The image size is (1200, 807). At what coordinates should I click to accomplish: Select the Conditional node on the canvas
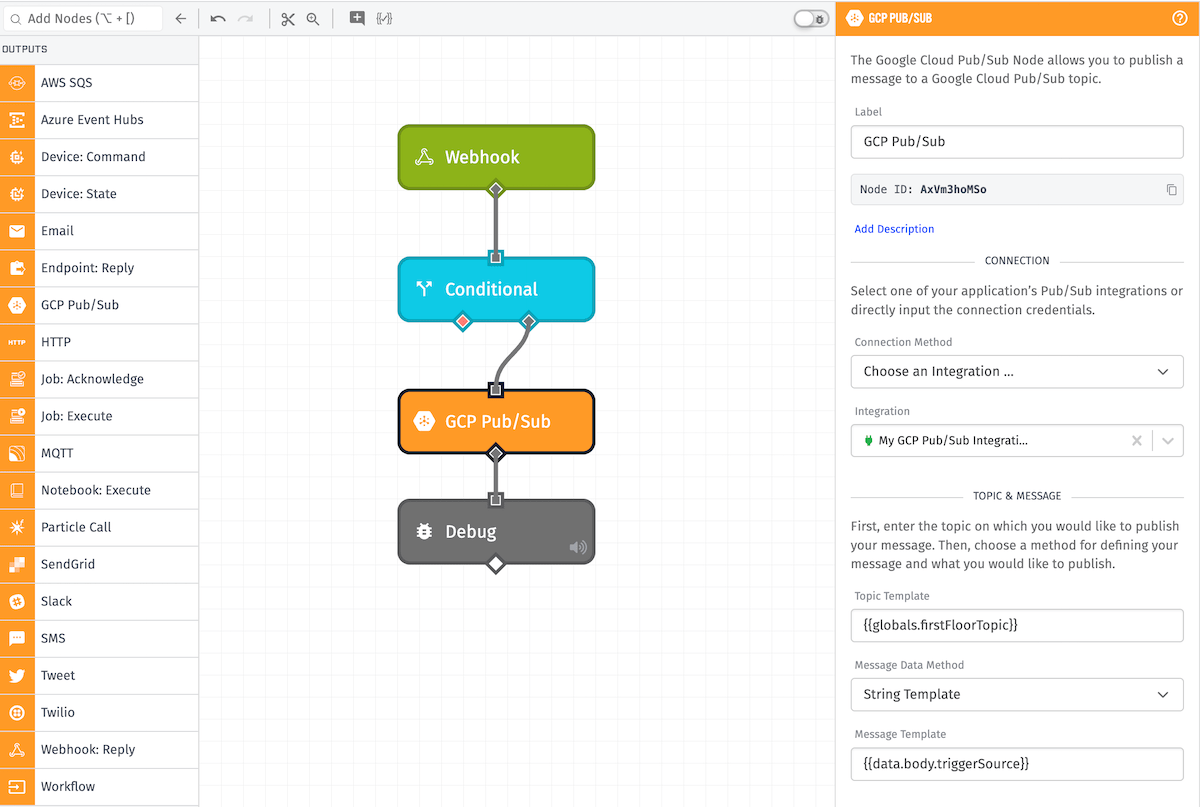pyautogui.click(x=496, y=289)
